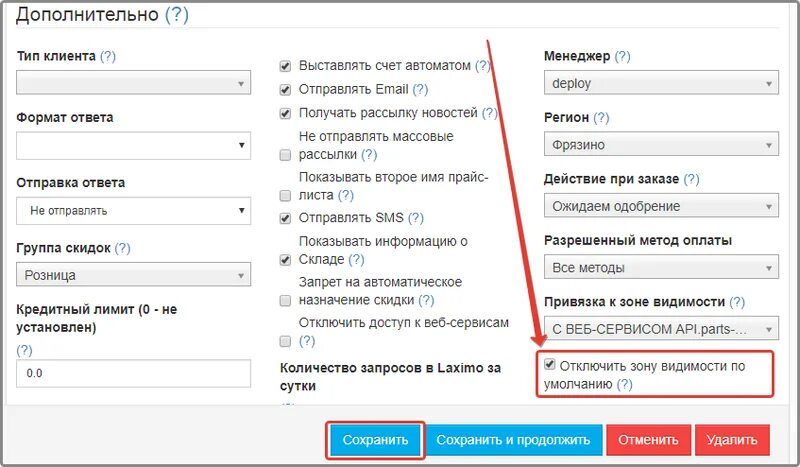Enable Не отправлять массовые рассылки checkbox
This screenshot has height=467, width=800.
tap(285, 155)
